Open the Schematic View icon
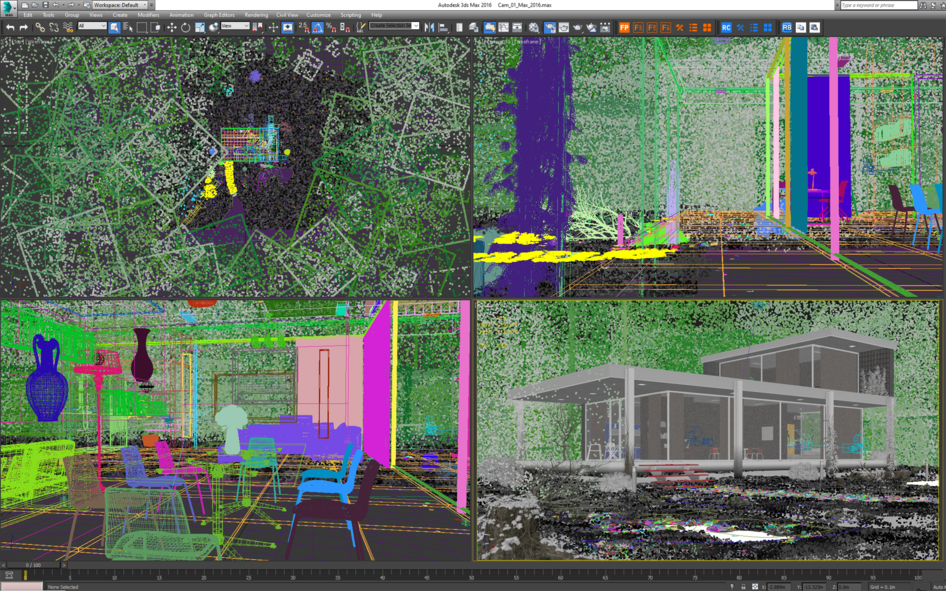The height and width of the screenshot is (591, 946). click(x=517, y=27)
